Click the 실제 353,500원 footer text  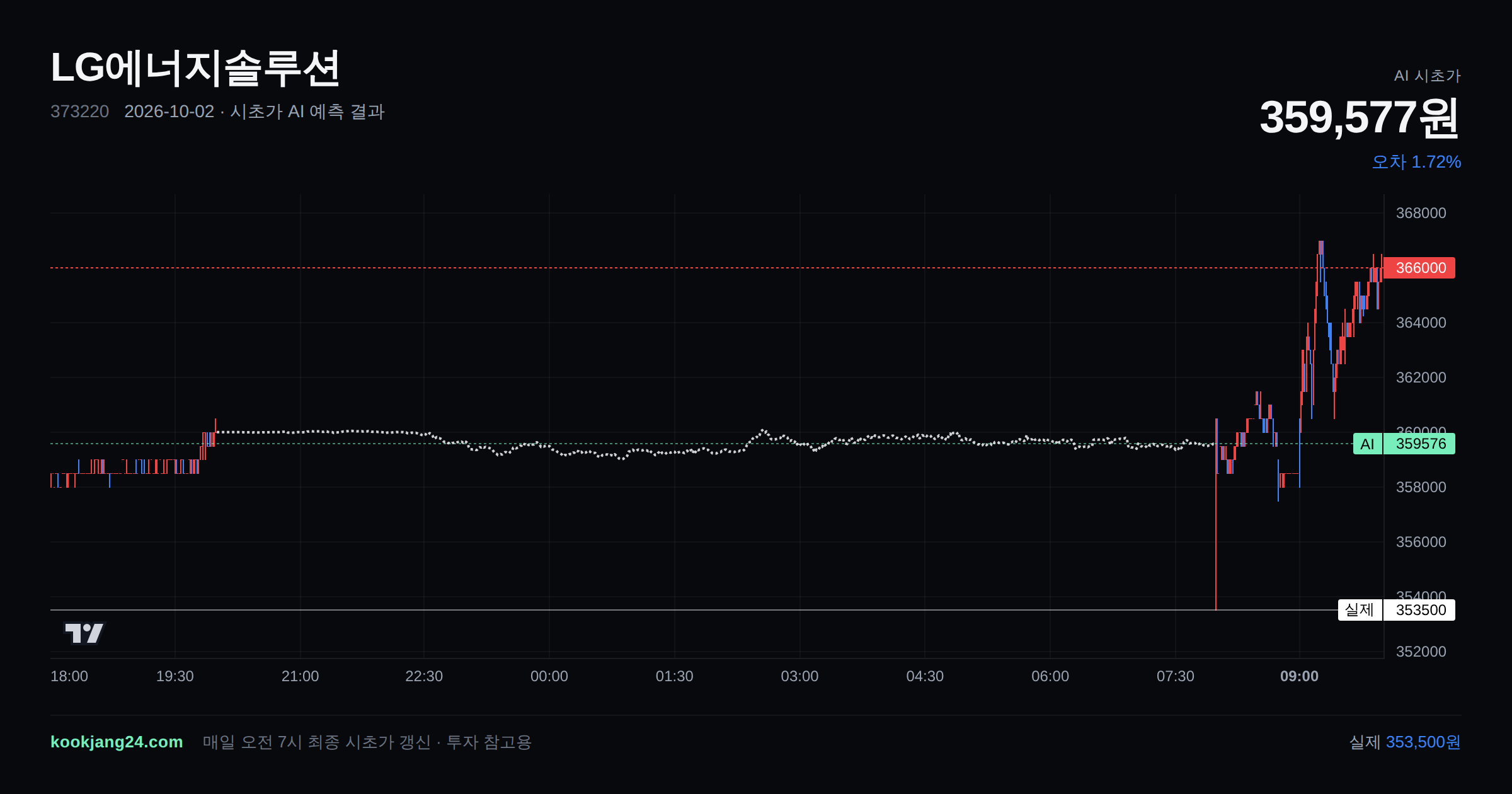[1405, 742]
